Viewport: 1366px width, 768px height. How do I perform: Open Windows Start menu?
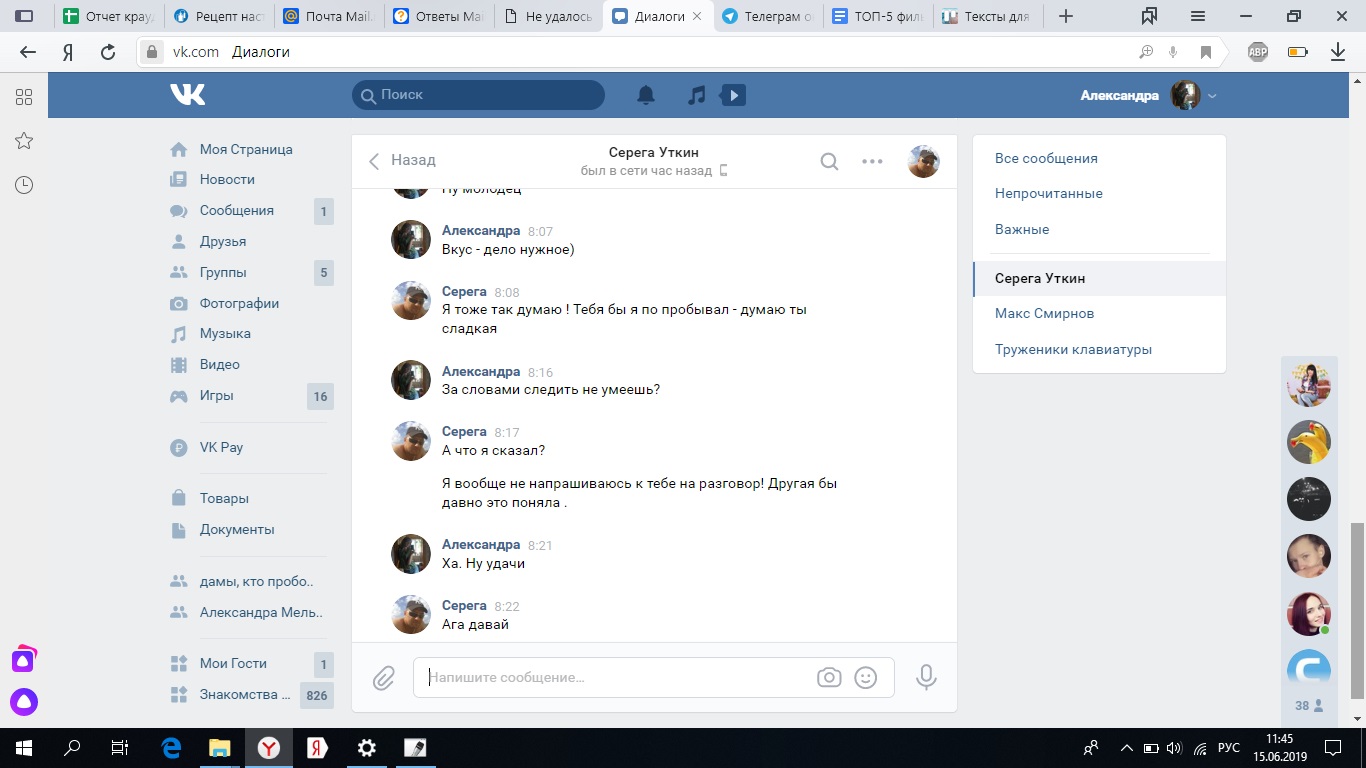pyautogui.click(x=24, y=747)
